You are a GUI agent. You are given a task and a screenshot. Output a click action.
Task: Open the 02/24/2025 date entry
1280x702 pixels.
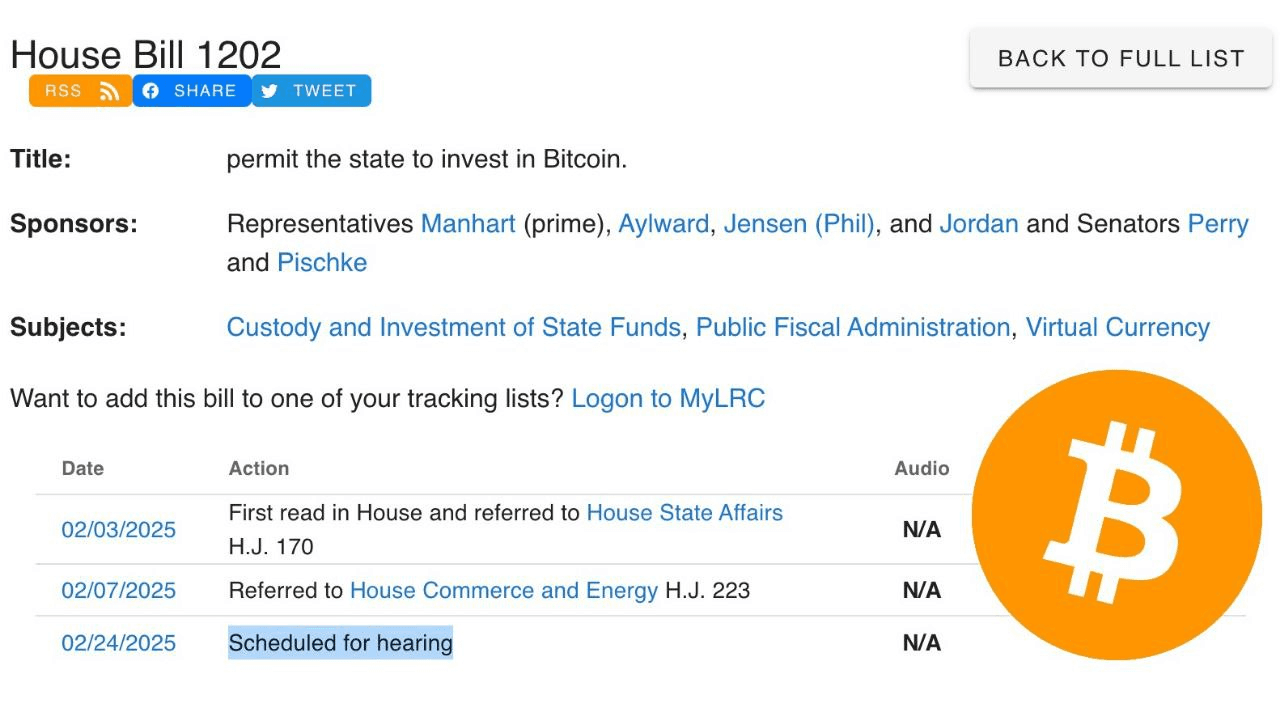tap(118, 642)
